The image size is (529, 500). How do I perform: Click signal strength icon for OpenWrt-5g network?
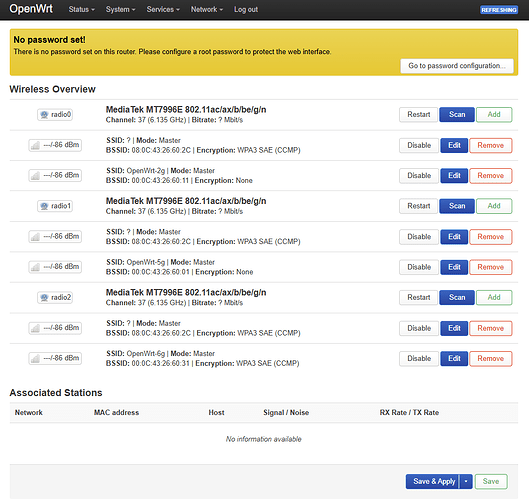tap(35, 267)
